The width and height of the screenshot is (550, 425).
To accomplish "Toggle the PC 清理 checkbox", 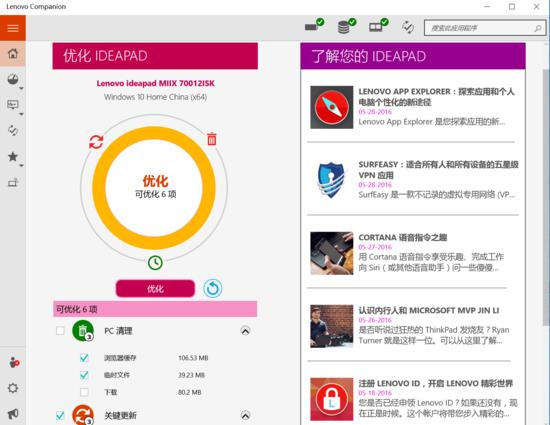I will point(60,331).
